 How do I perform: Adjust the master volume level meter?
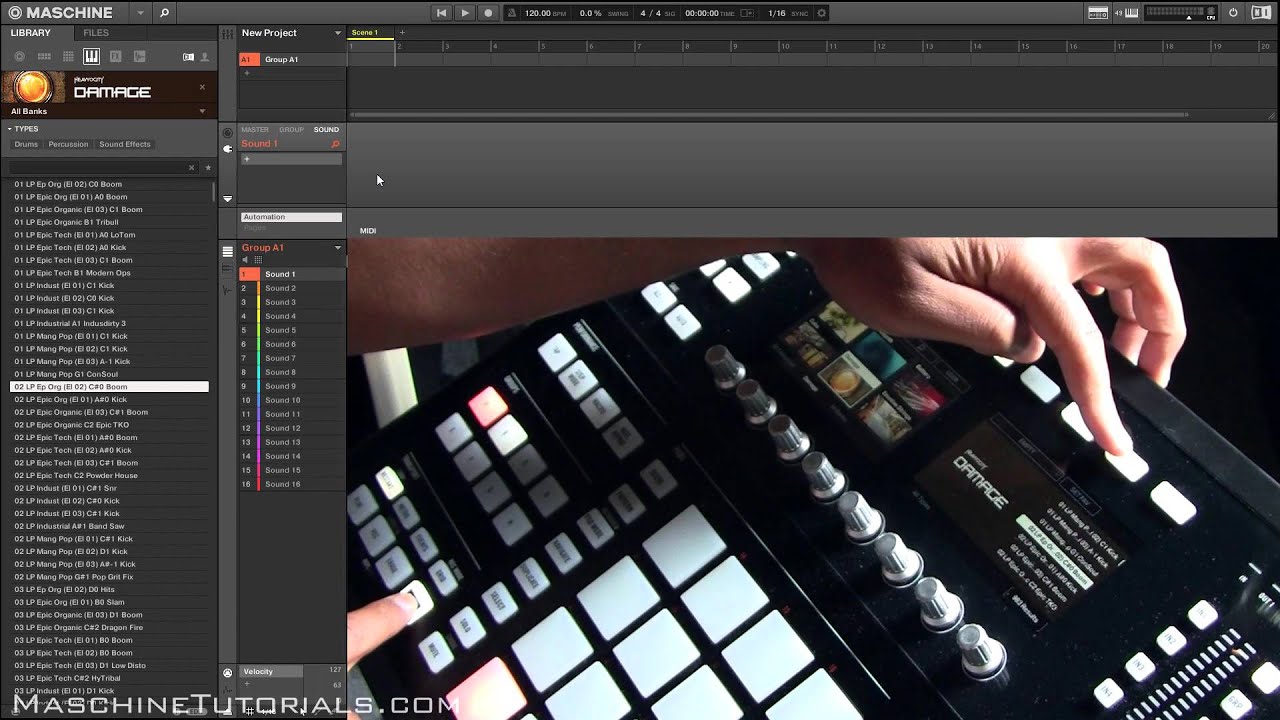point(1182,12)
